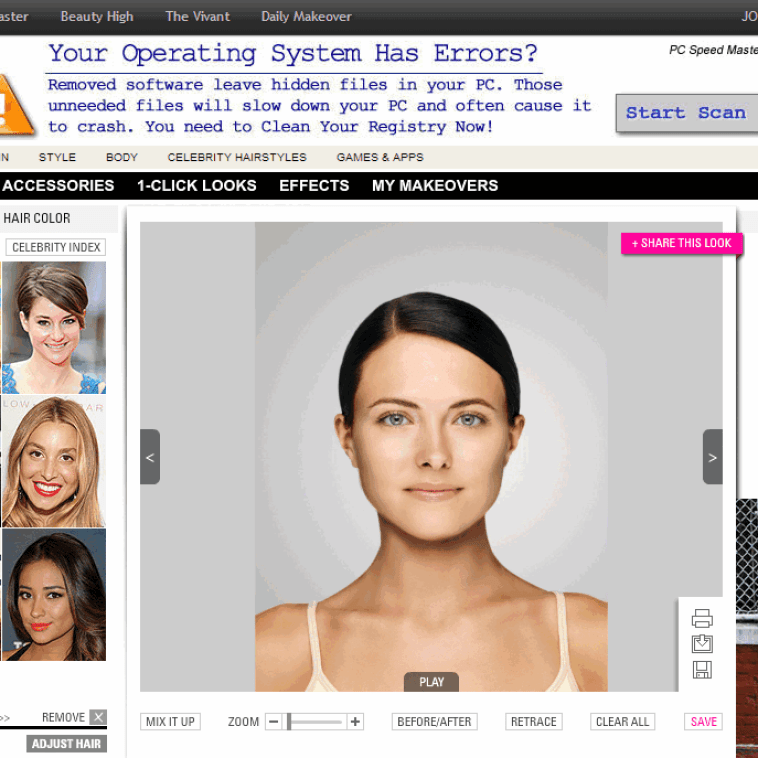Click the MIX IT UP button
758x758 pixels.
(x=170, y=721)
